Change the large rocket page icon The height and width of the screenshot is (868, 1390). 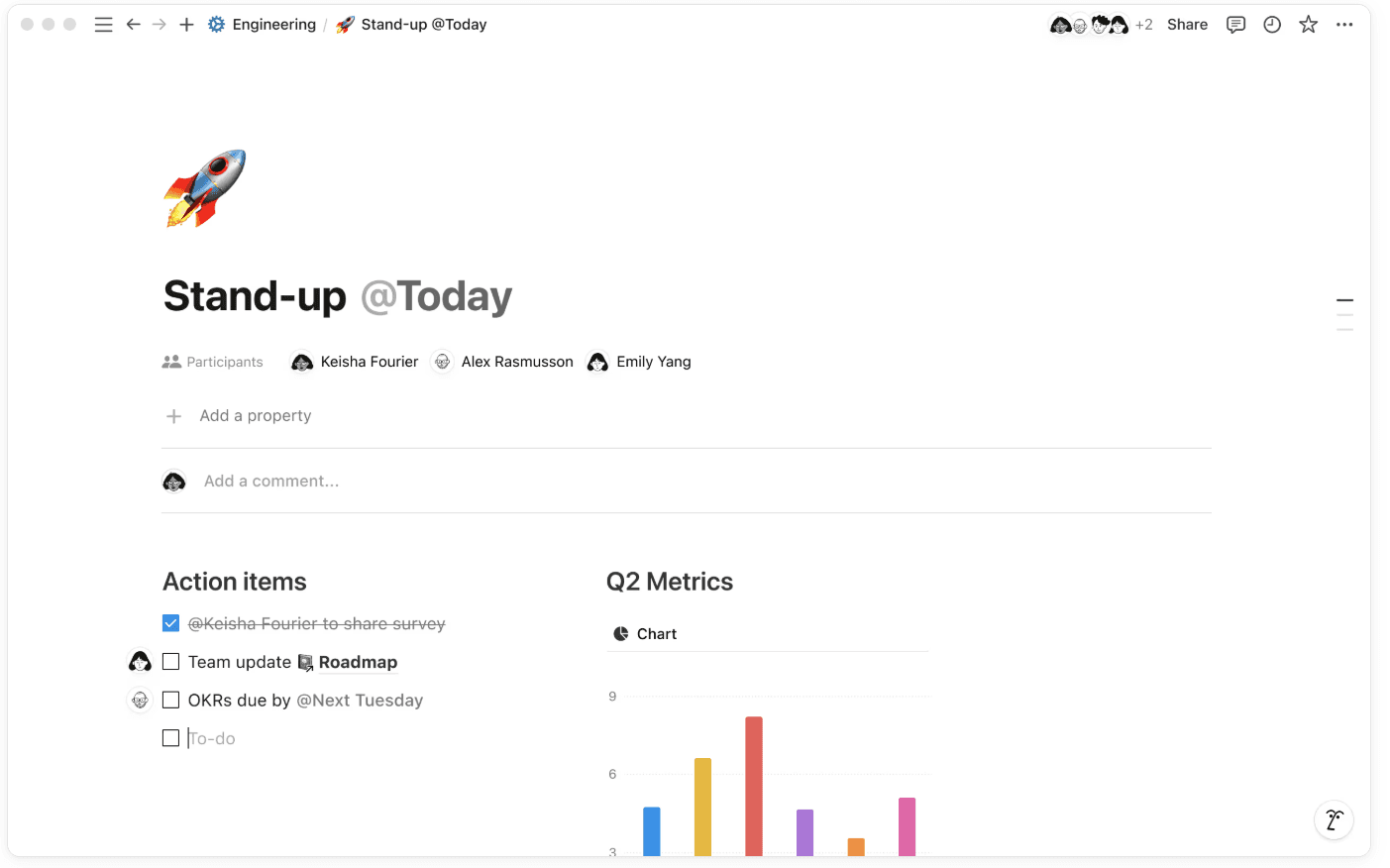point(205,188)
